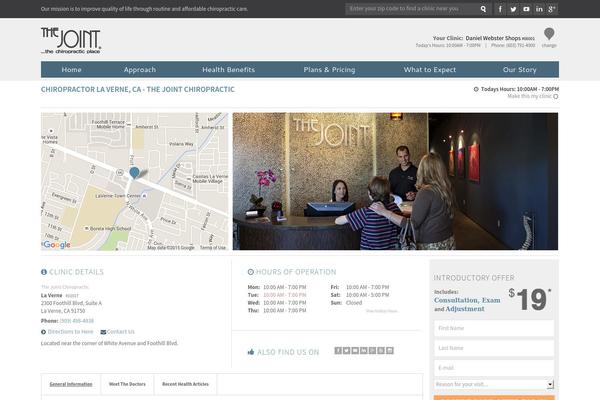Click the Terms of Use map link
Screen dimensions: 600x400
tap(213, 248)
